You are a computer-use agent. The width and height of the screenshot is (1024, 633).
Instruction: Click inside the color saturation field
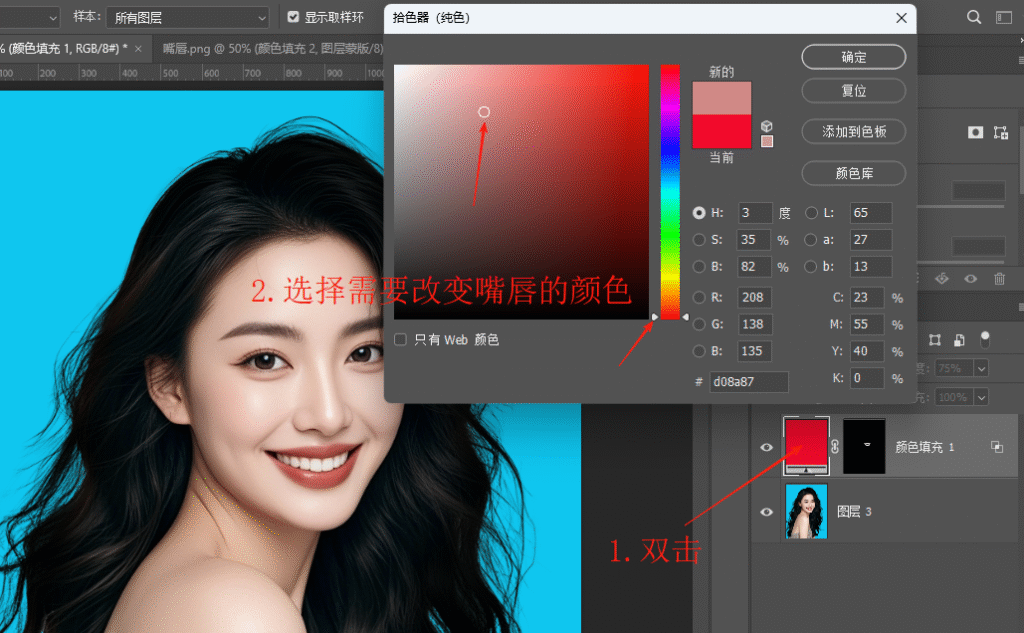coord(521,192)
